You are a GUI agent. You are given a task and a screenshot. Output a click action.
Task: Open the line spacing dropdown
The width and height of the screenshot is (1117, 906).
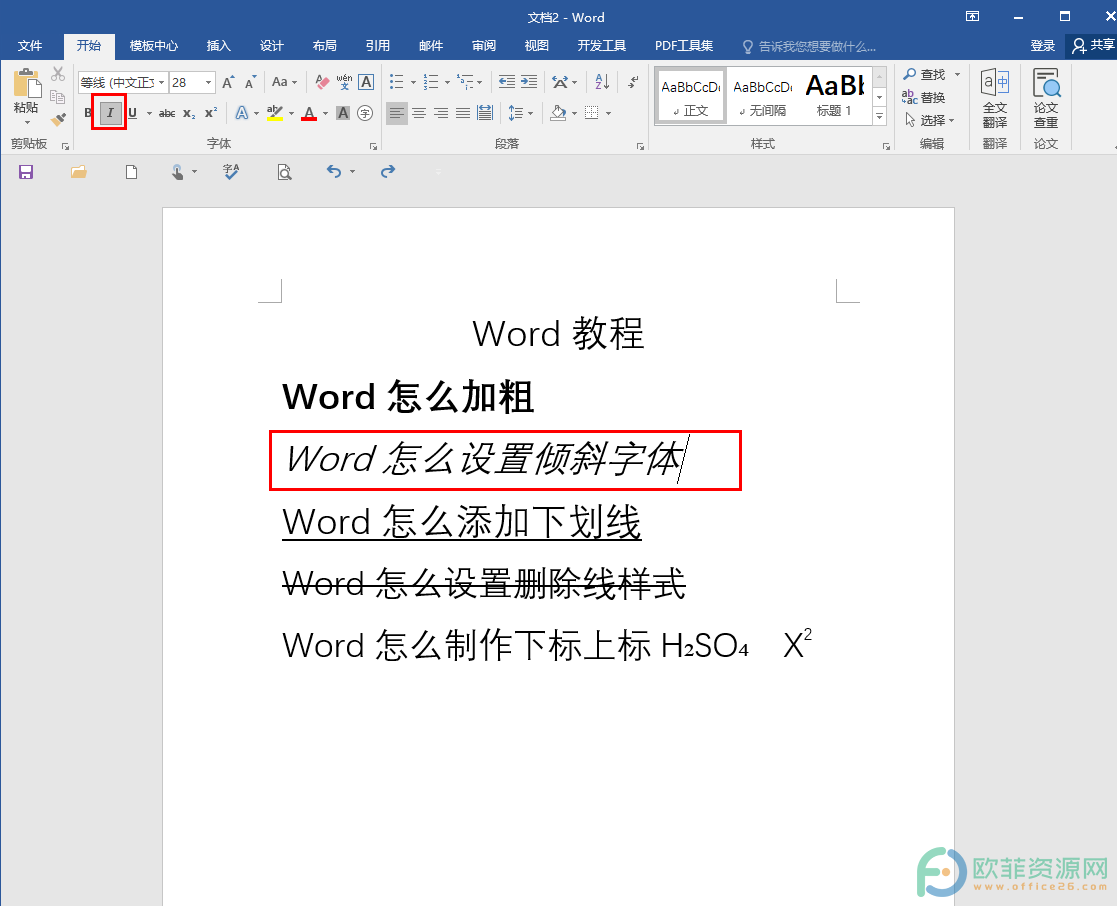click(x=521, y=113)
